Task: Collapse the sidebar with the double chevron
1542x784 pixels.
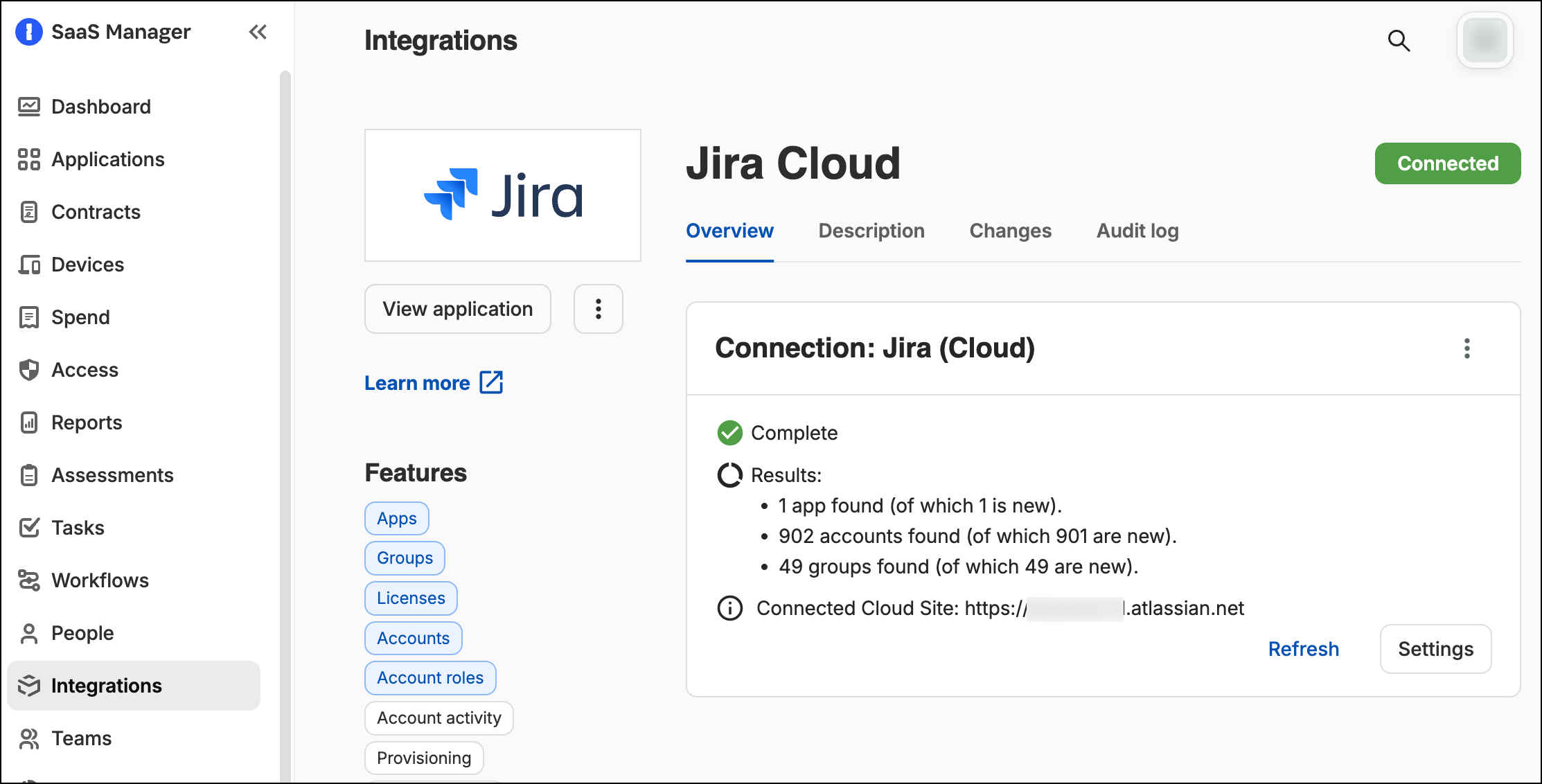Action: click(258, 32)
